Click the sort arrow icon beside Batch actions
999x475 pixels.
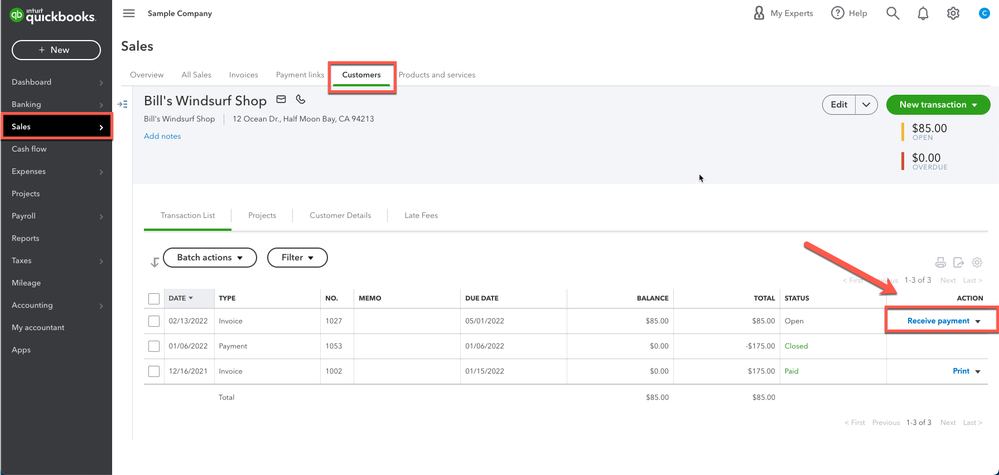154,262
